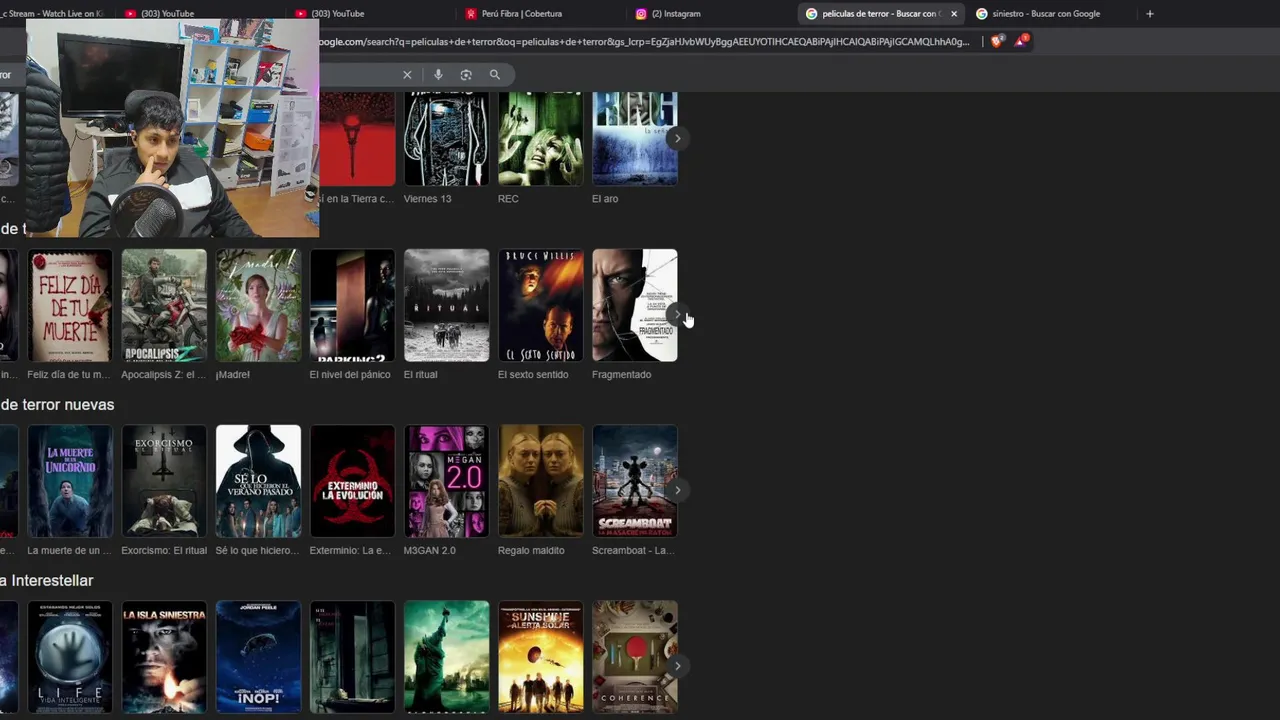1280x720 pixels.
Task: Open the El nivel del pánico poster
Action: click(x=352, y=305)
